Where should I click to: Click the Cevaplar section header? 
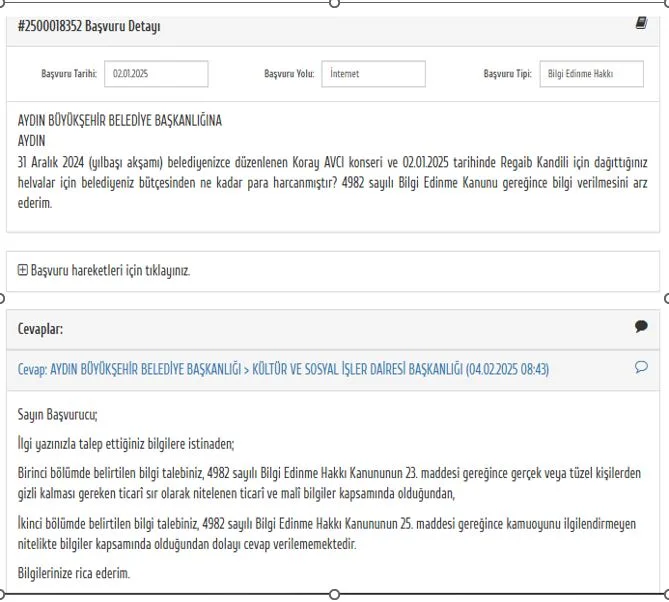41,327
